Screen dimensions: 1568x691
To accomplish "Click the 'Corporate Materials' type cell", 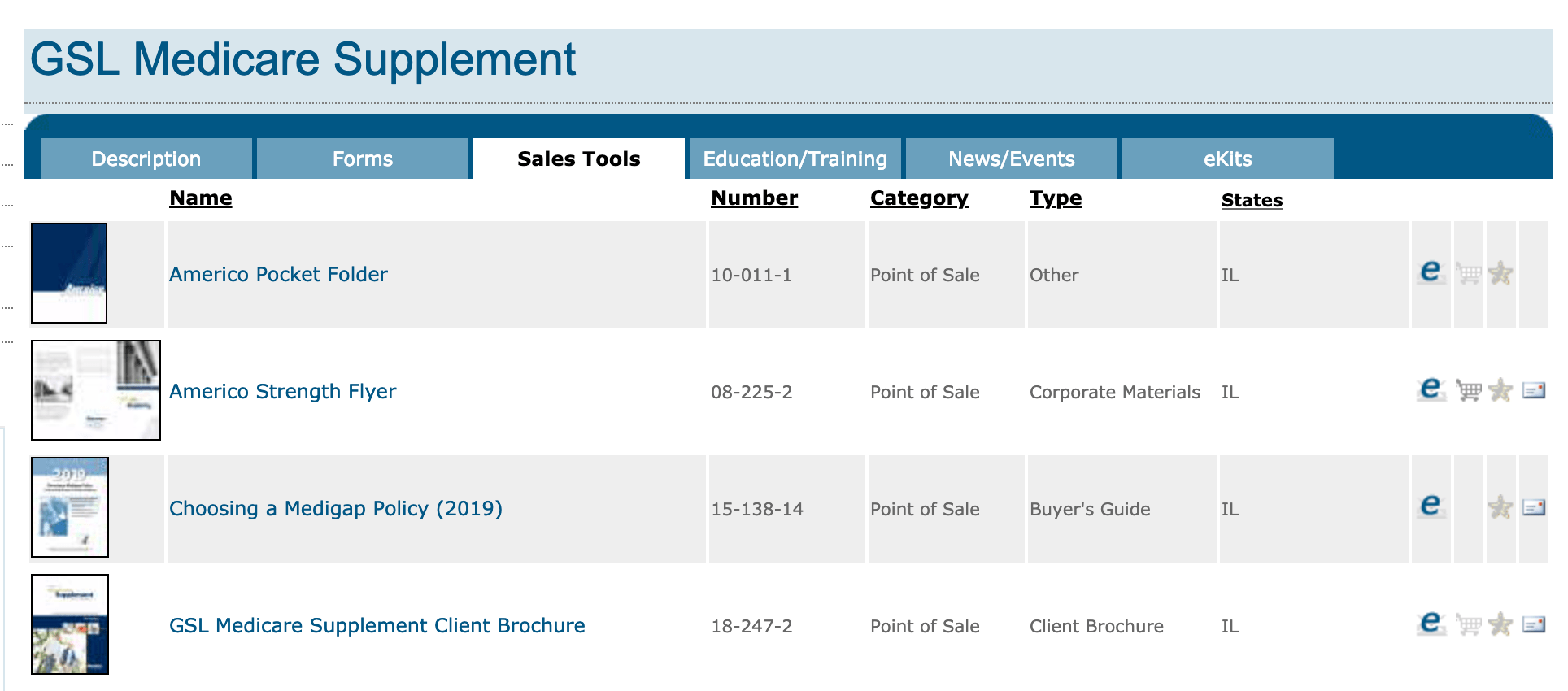I will (1115, 393).
